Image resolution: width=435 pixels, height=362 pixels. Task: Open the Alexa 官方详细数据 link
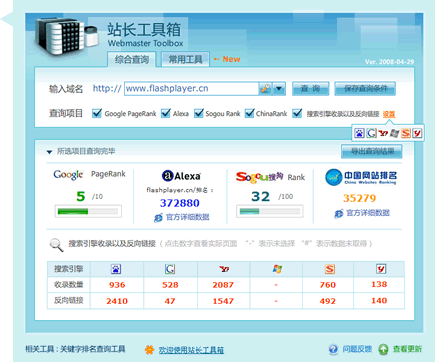pyautogui.click(x=187, y=217)
